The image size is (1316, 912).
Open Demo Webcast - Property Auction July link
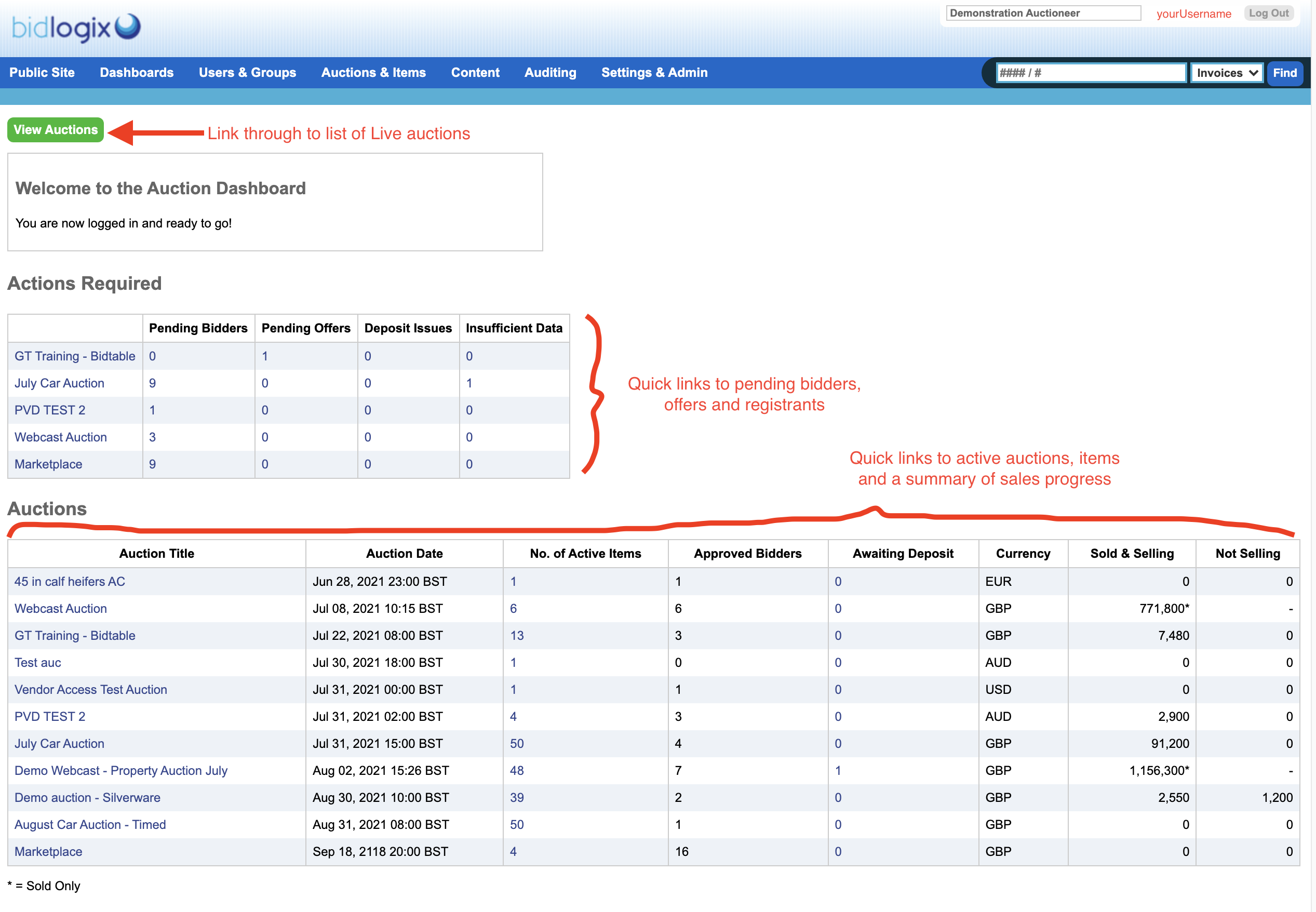click(x=120, y=770)
